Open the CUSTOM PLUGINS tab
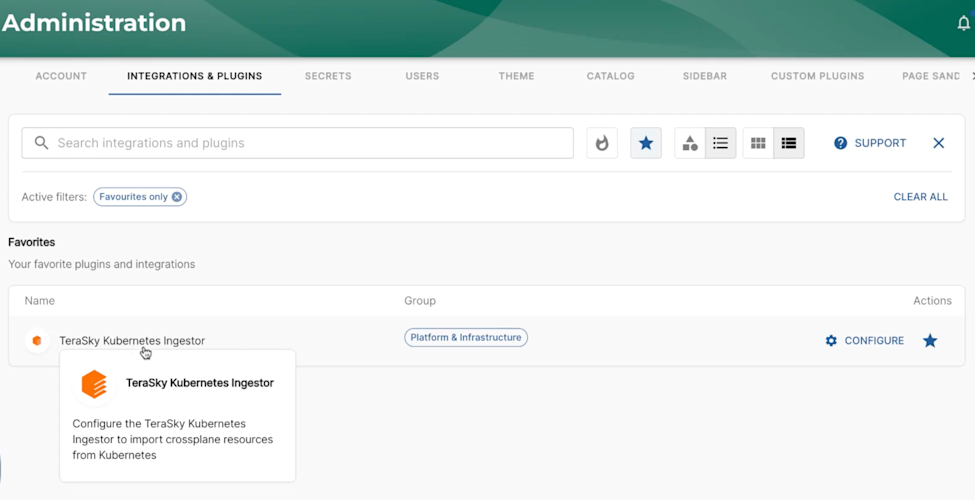This screenshot has width=975, height=500. (817, 76)
